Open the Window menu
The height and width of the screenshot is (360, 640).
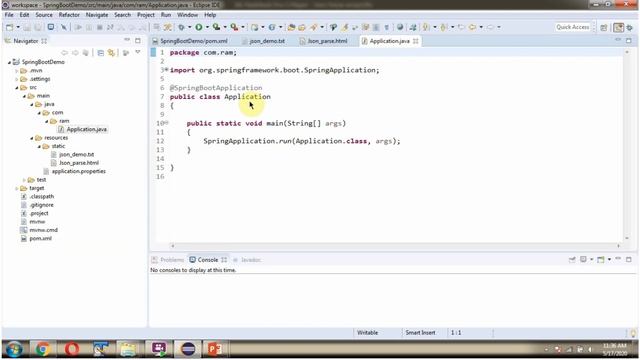(x=187, y=15)
